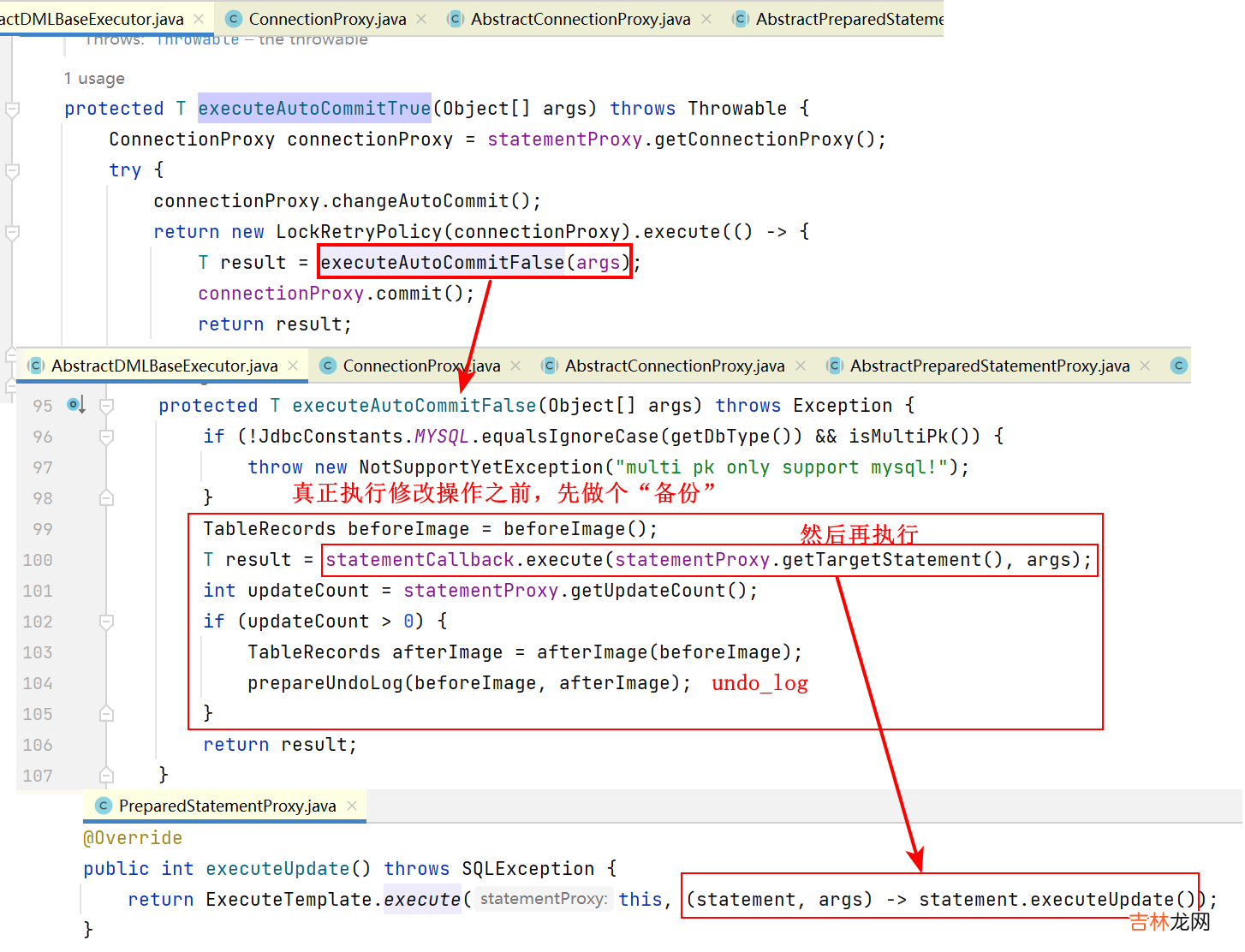1245x952 pixels.
Task: Click the class icon on the PreparedStatementProxy.java tab
Action: (x=104, y=806)
